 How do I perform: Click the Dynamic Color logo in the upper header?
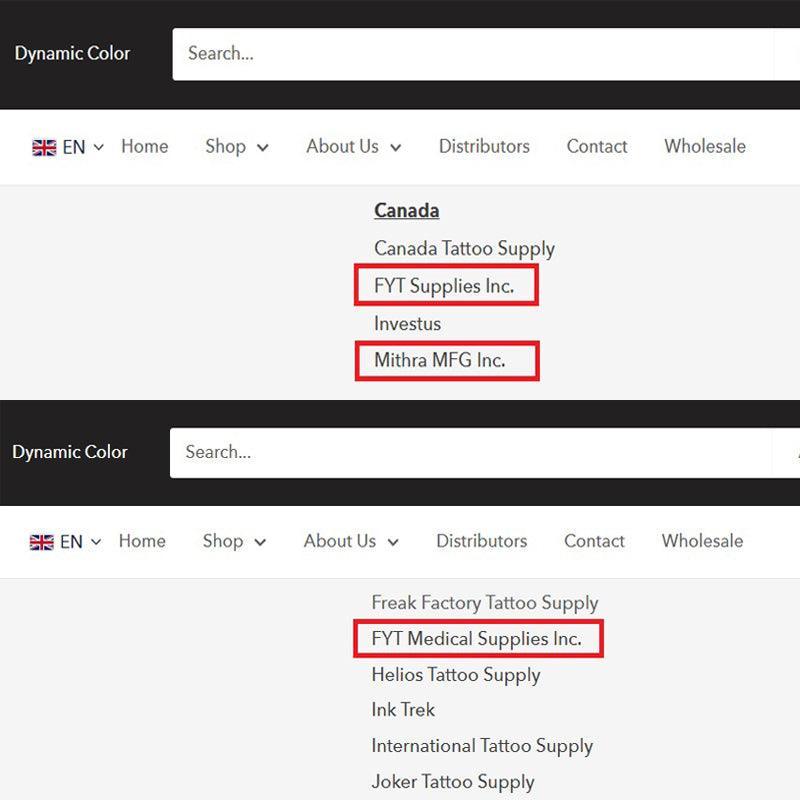pyautogui.click(x=72, y=54)
